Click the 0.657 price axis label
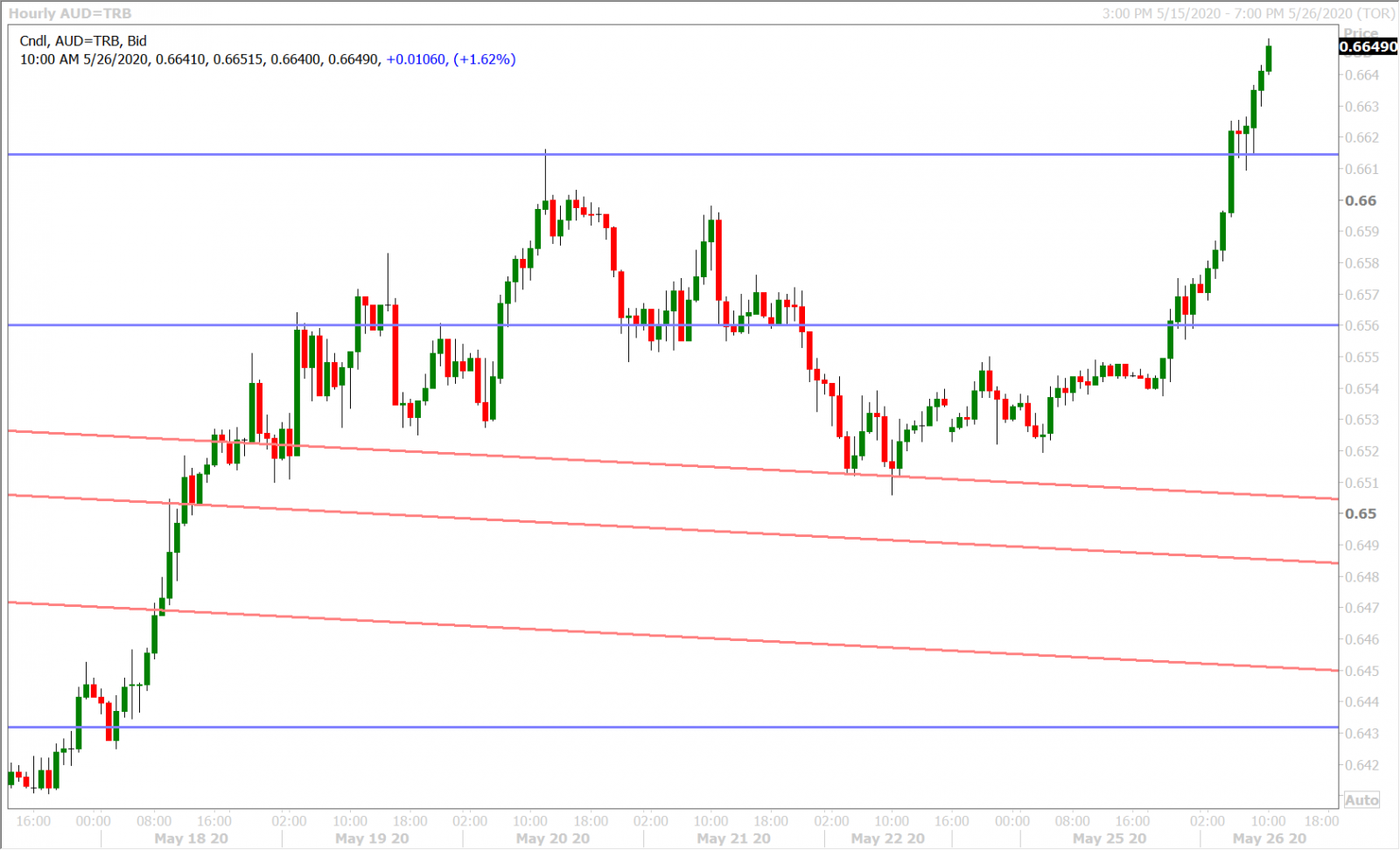 click(1362, 295)
